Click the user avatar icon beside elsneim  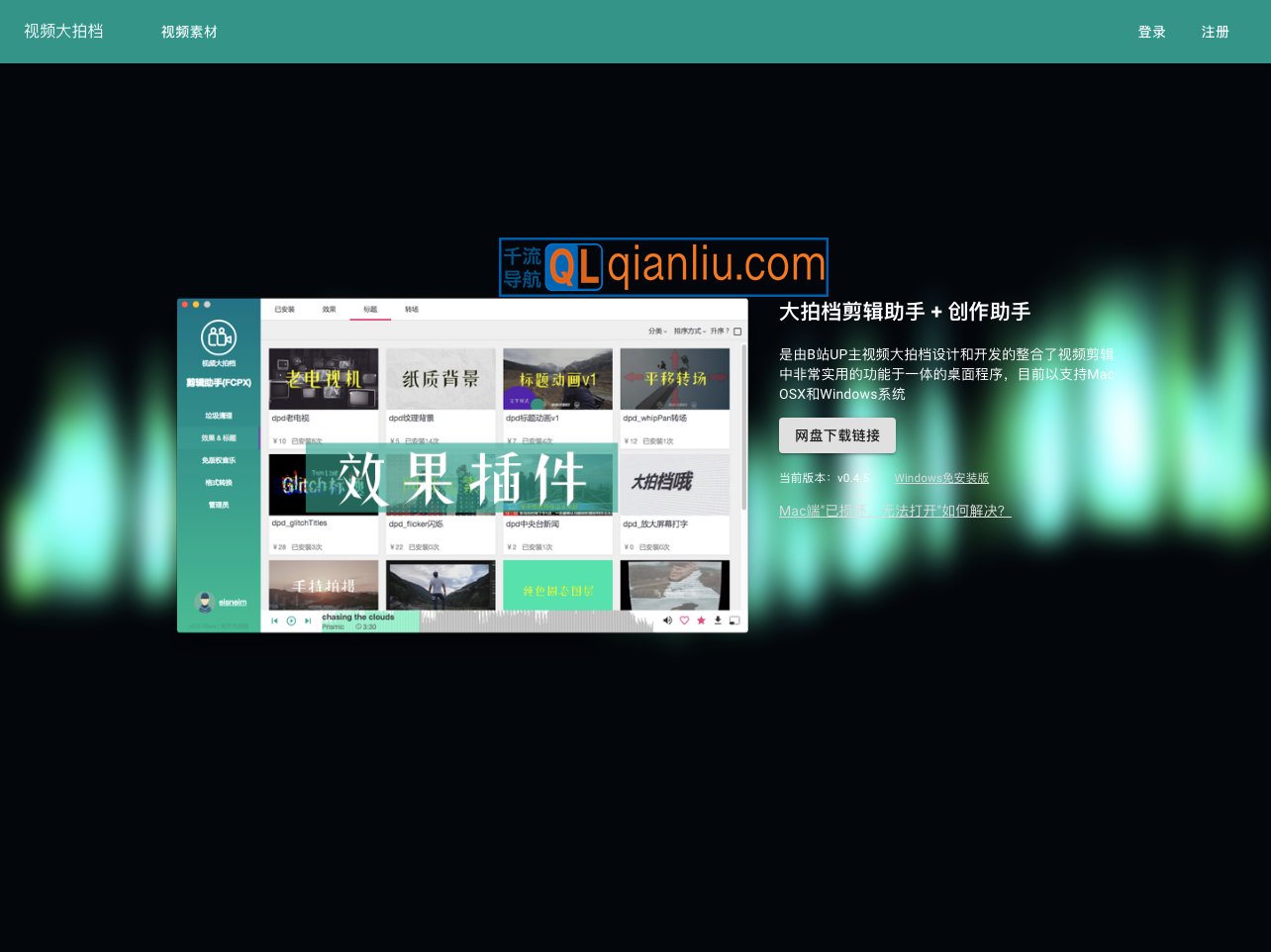(x=205, y=602)
